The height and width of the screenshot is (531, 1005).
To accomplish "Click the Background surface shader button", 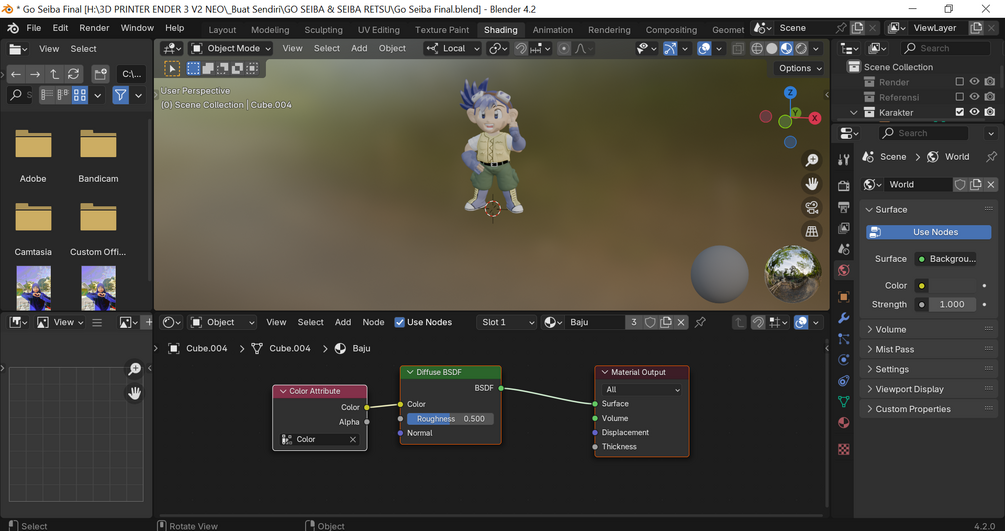I will (x=945, y=259).
